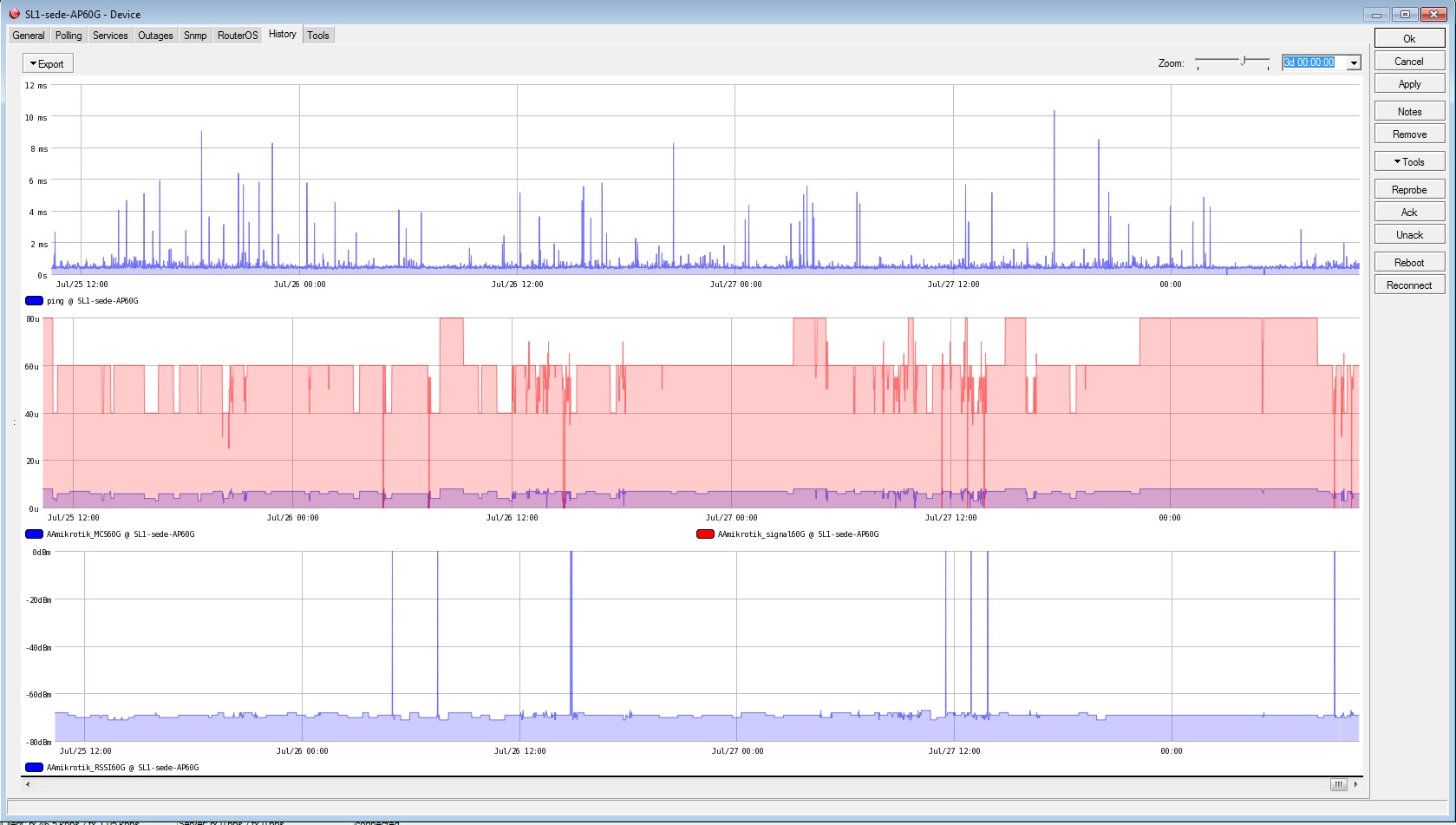Click the blue AAmikrotik_RSSI60G legend swatch
Viewport: 1456px width, 825px height.
pyautogui.click(x=33, y=767)
